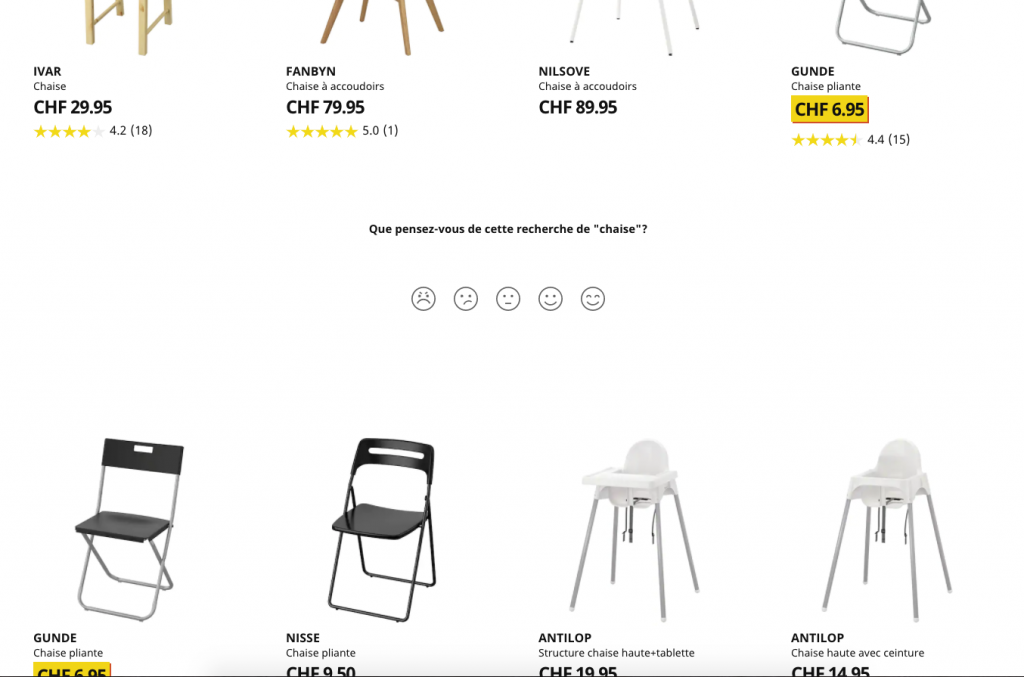Open the NILSOVE chair product link
The height and width of the screenshot is (677, 1024).
tap(587, 78)
